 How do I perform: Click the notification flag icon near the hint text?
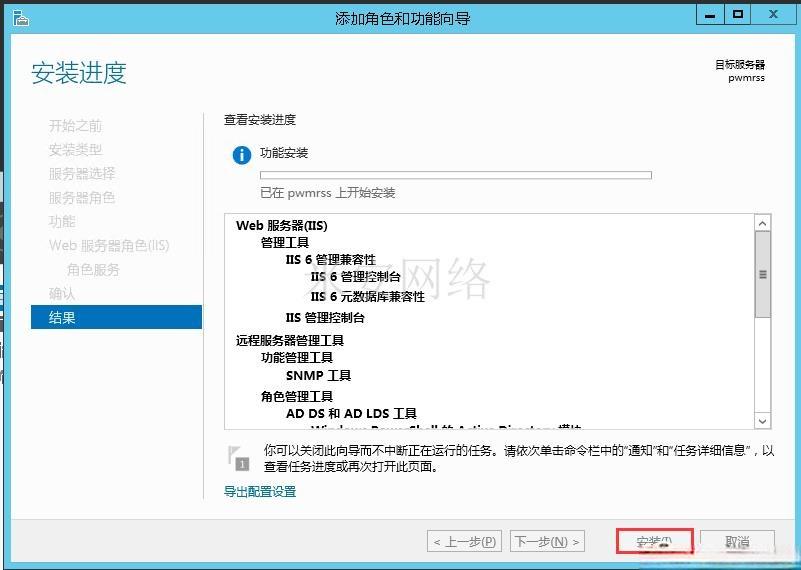pos(238,458)
